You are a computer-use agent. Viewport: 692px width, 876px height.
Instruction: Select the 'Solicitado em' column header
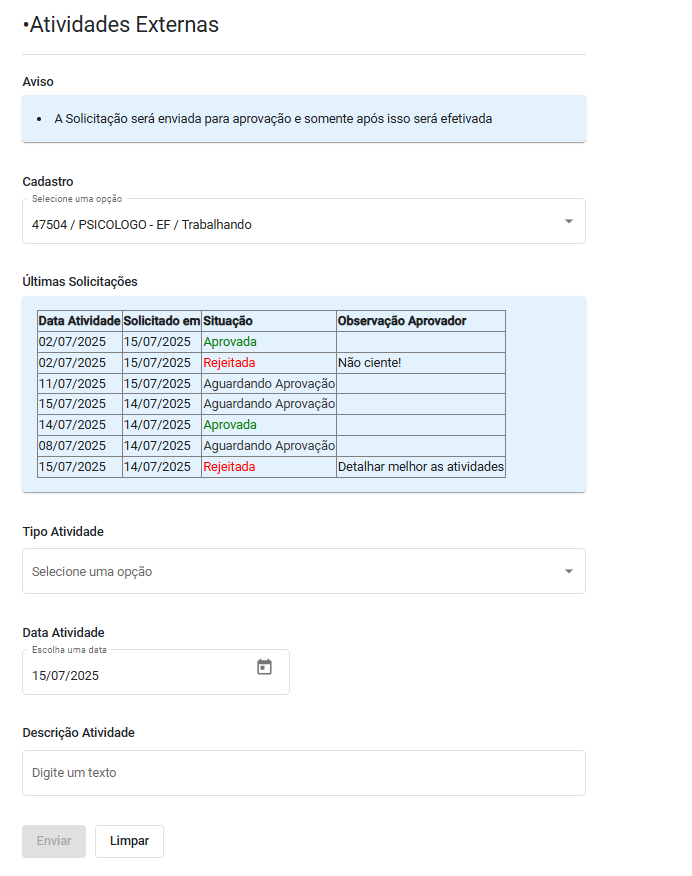point(162,321)
